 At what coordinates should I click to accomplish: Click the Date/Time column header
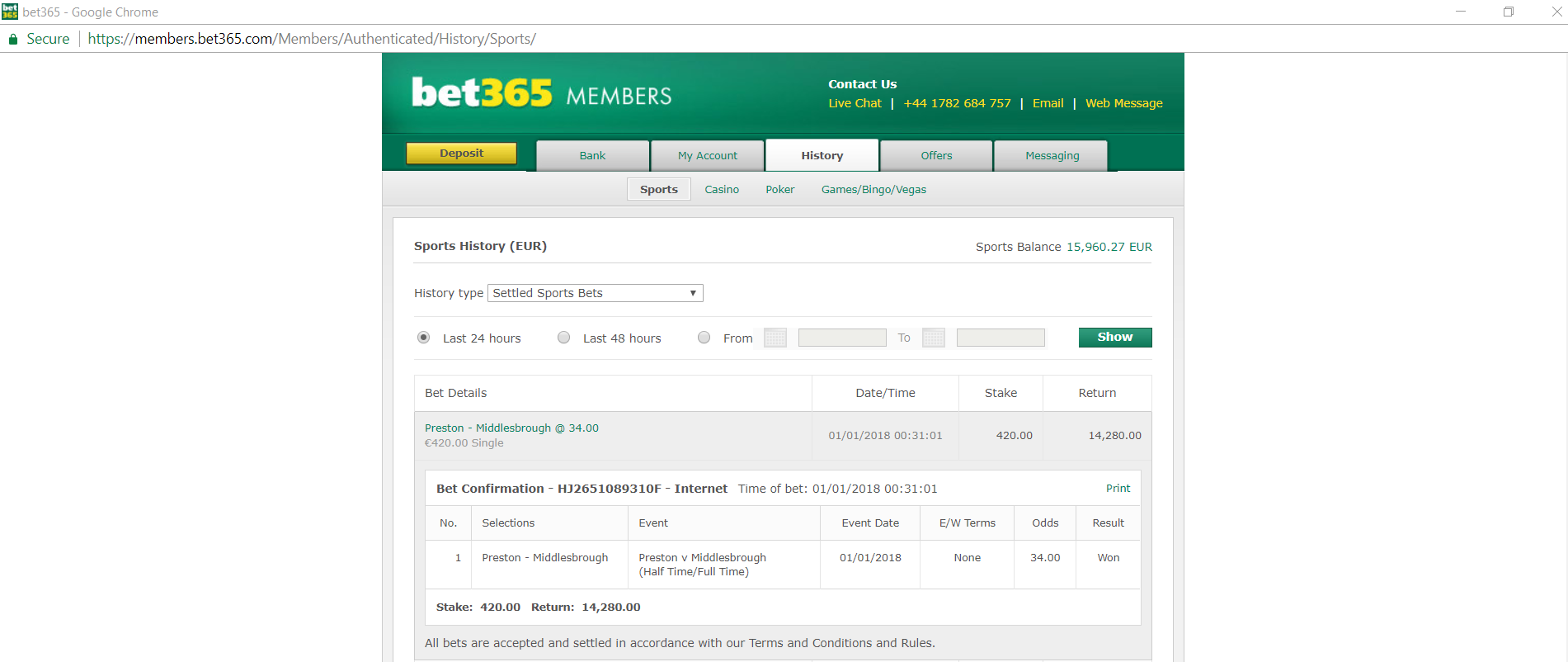(x=885, y=393)
